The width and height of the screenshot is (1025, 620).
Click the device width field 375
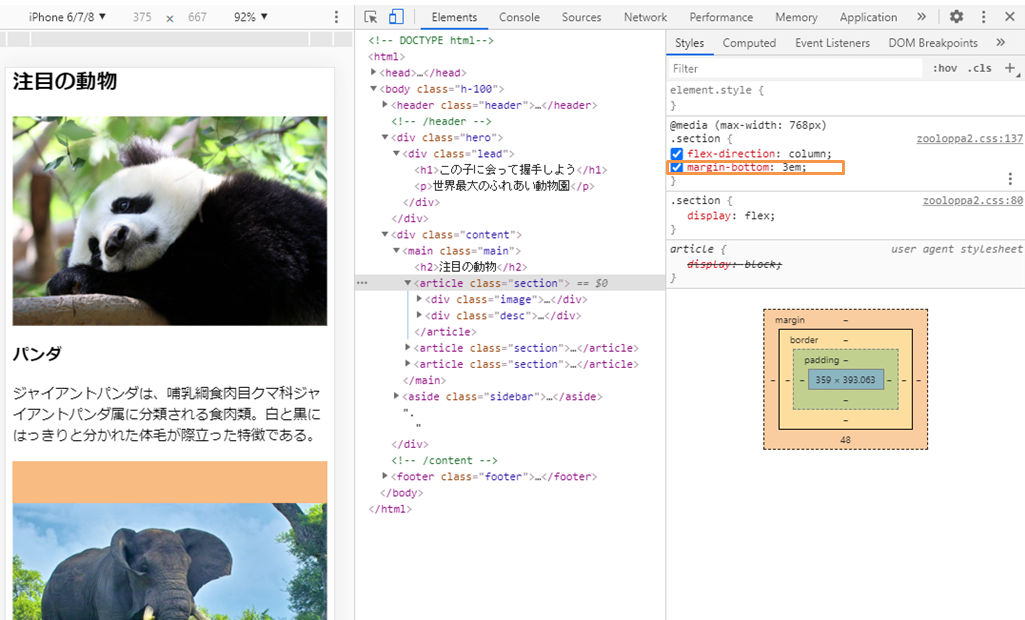coord(142,17)
